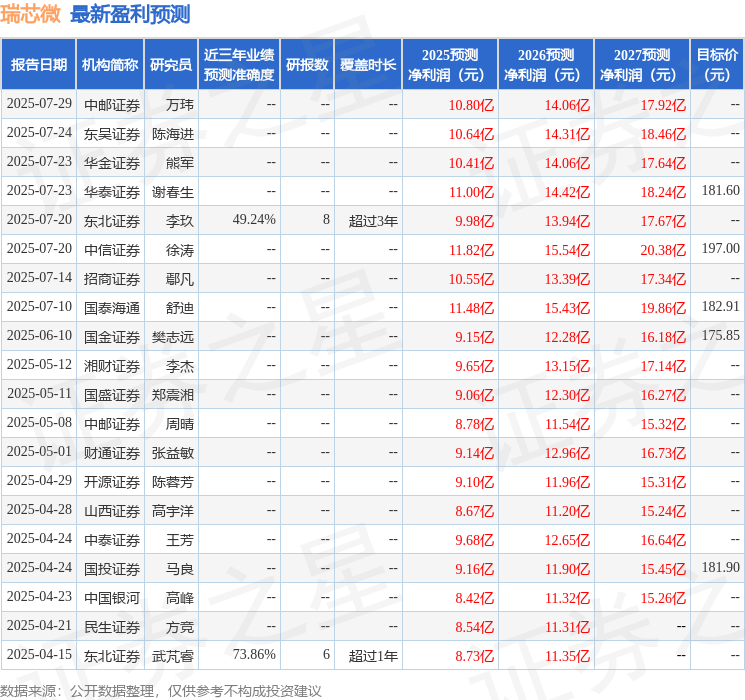Click researcher 武芃睿 cell
The height and width of the screenshot is (700, 745).
click(172, 656)
